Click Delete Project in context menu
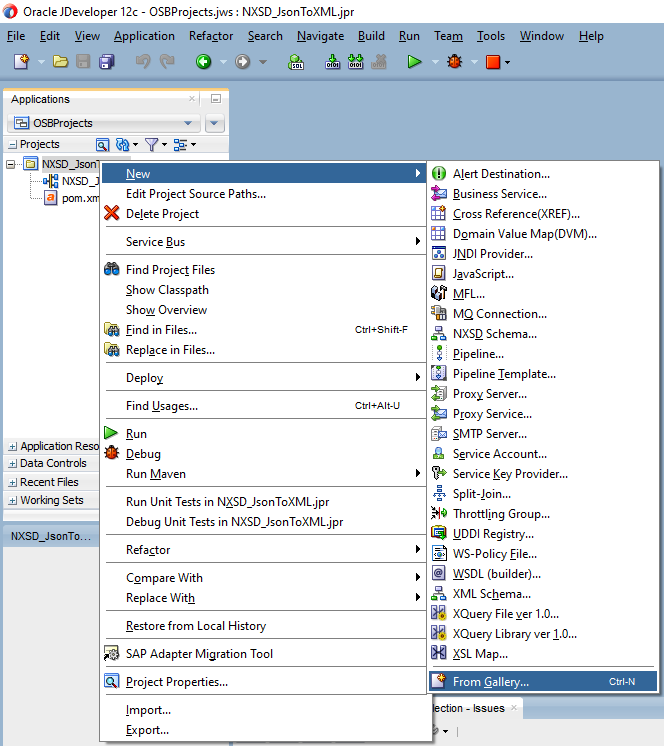This screenshot has height=746, width=664. (x=264, y=214)
